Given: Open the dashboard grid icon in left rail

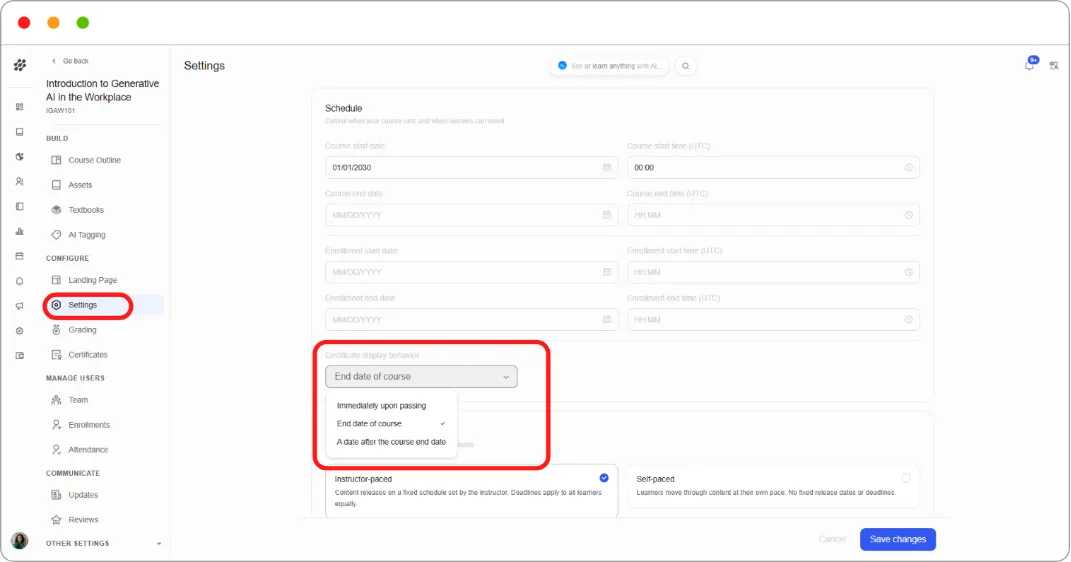Looking at the screenshot, I should coord(19,107).
